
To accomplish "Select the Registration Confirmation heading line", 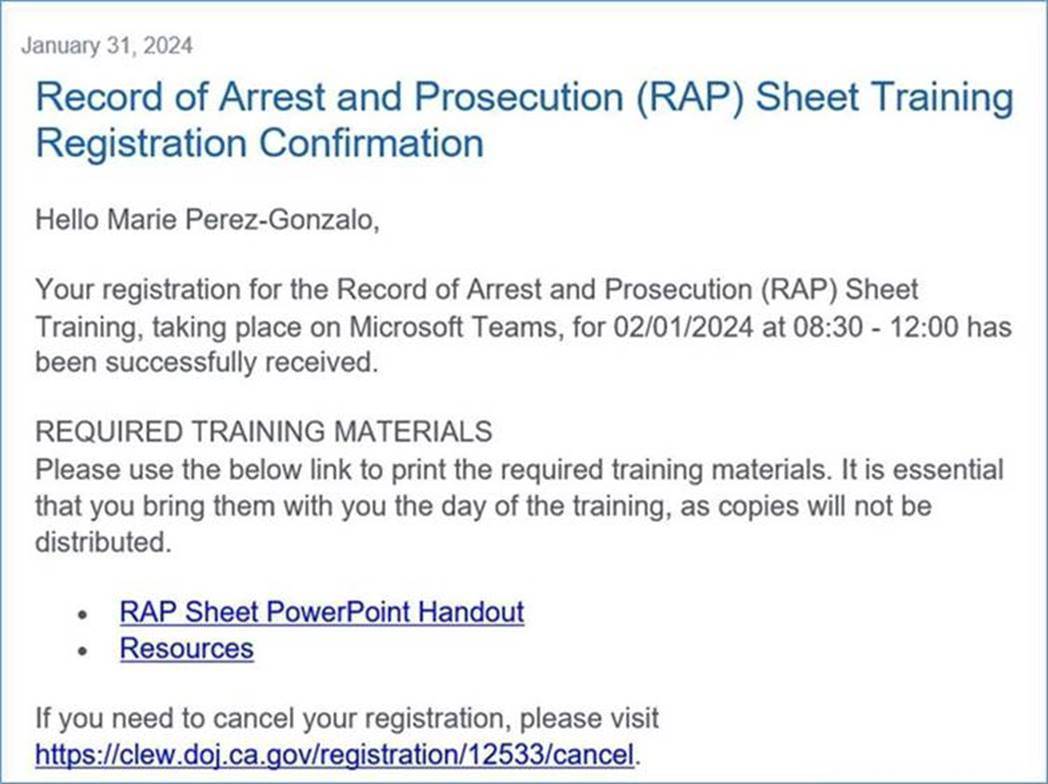I will tap(259, 143).
